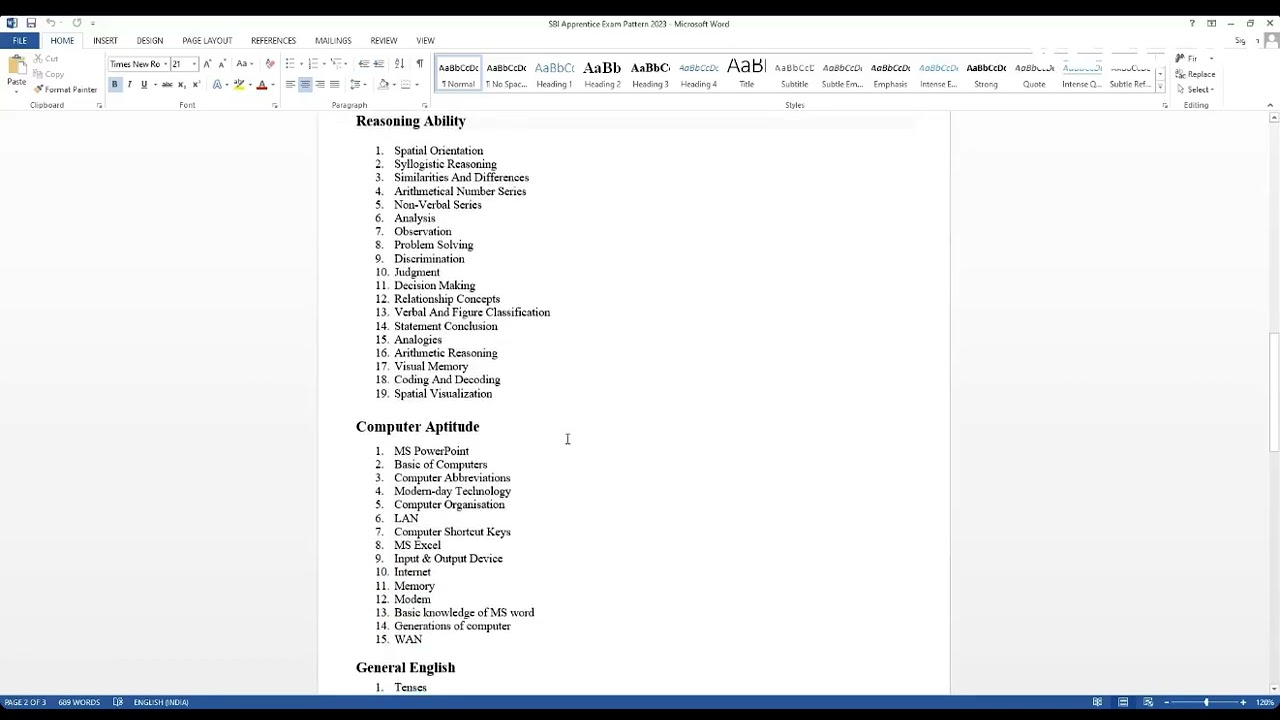
Task: Switch to the DESIGN tab
Action: [x=150, y=41]
